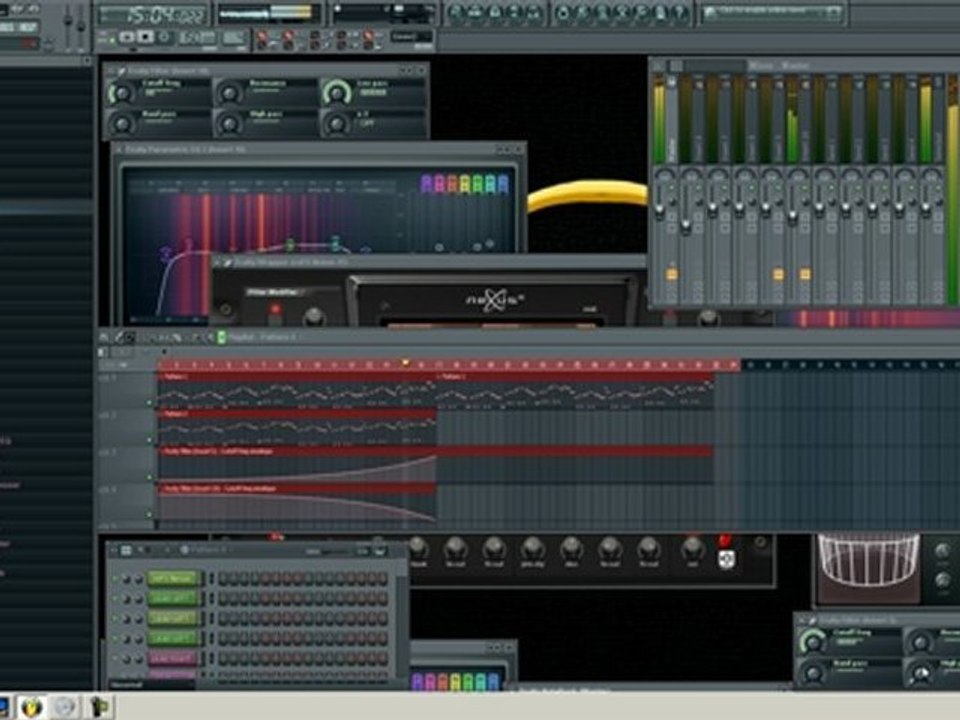Open the step sequencer pattern selector
Viewport: 960px width, 720px height.
tap(206, 550)
